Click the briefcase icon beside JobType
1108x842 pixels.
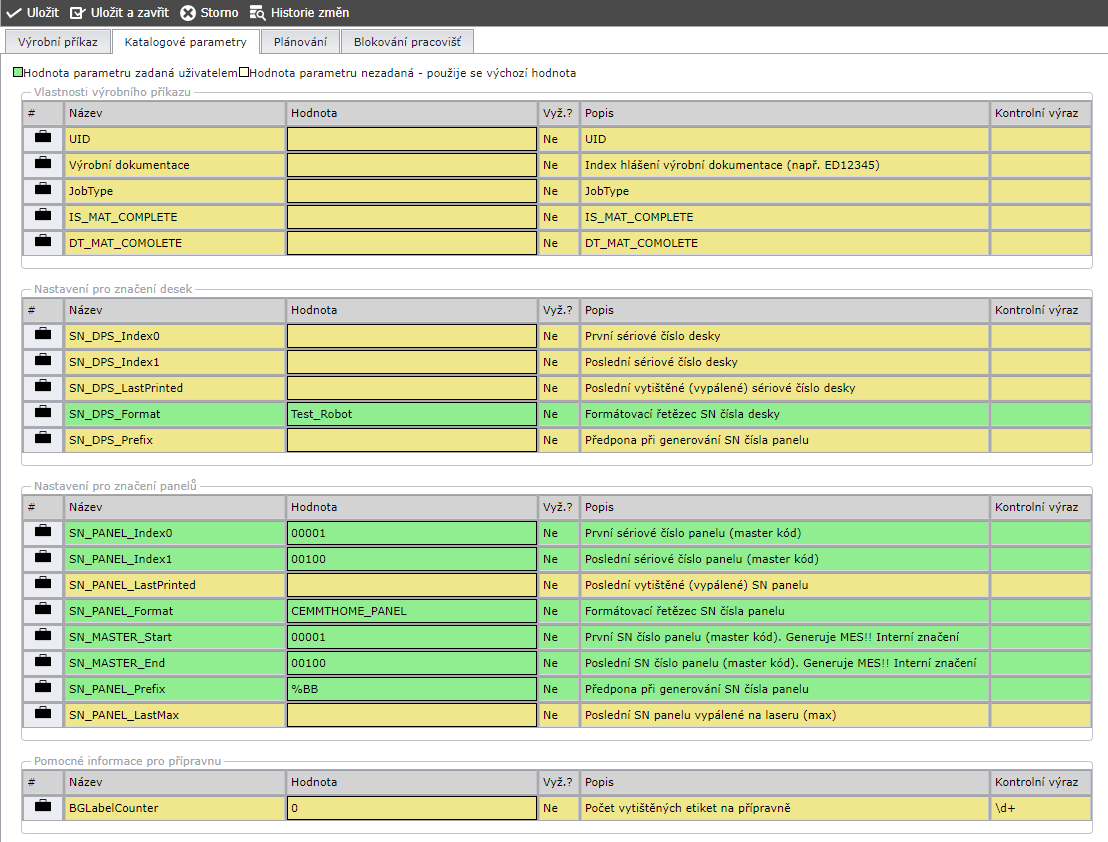(x=42, y=190)
